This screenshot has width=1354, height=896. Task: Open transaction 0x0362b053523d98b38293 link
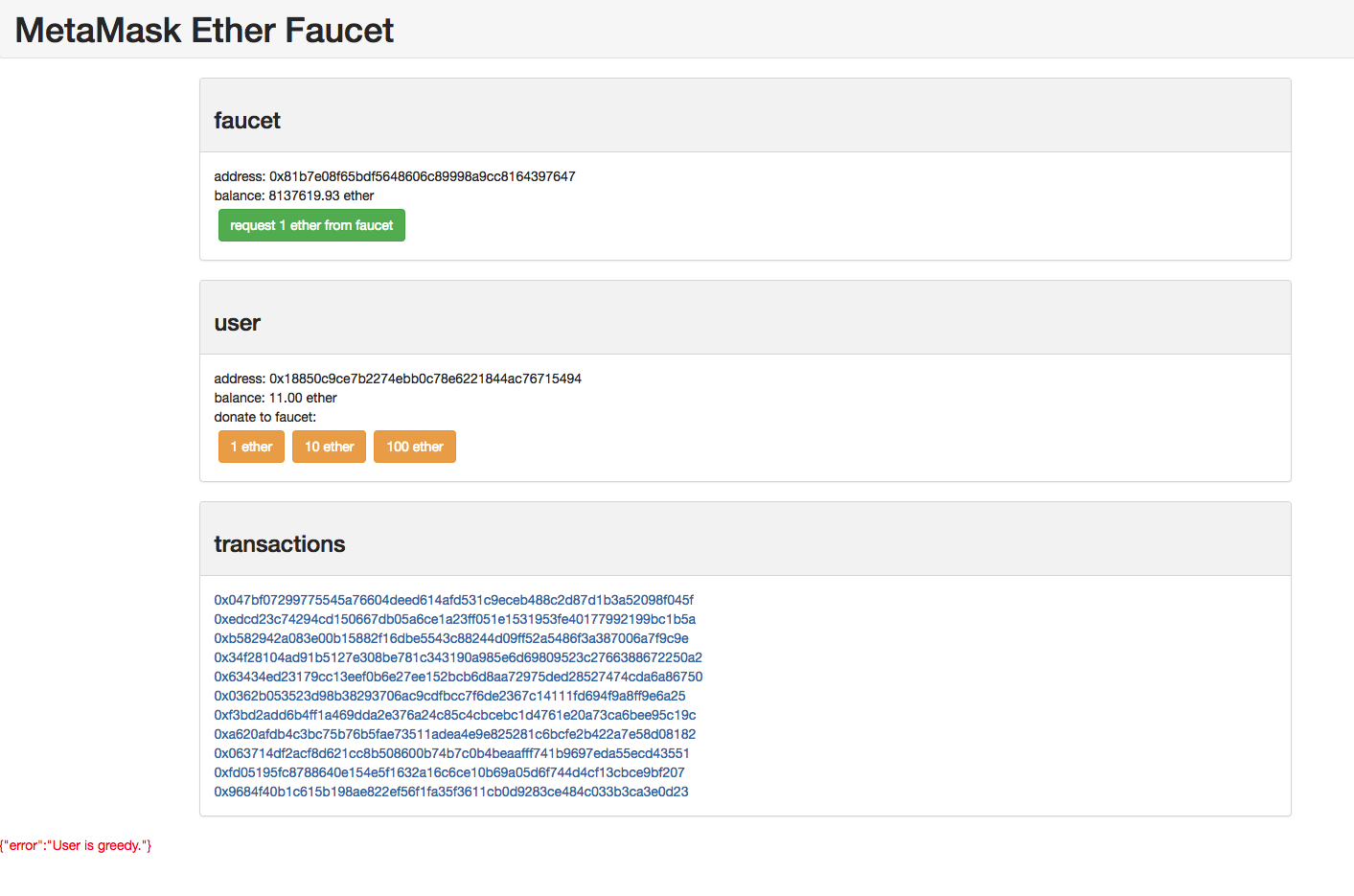(x=449, y=696)
